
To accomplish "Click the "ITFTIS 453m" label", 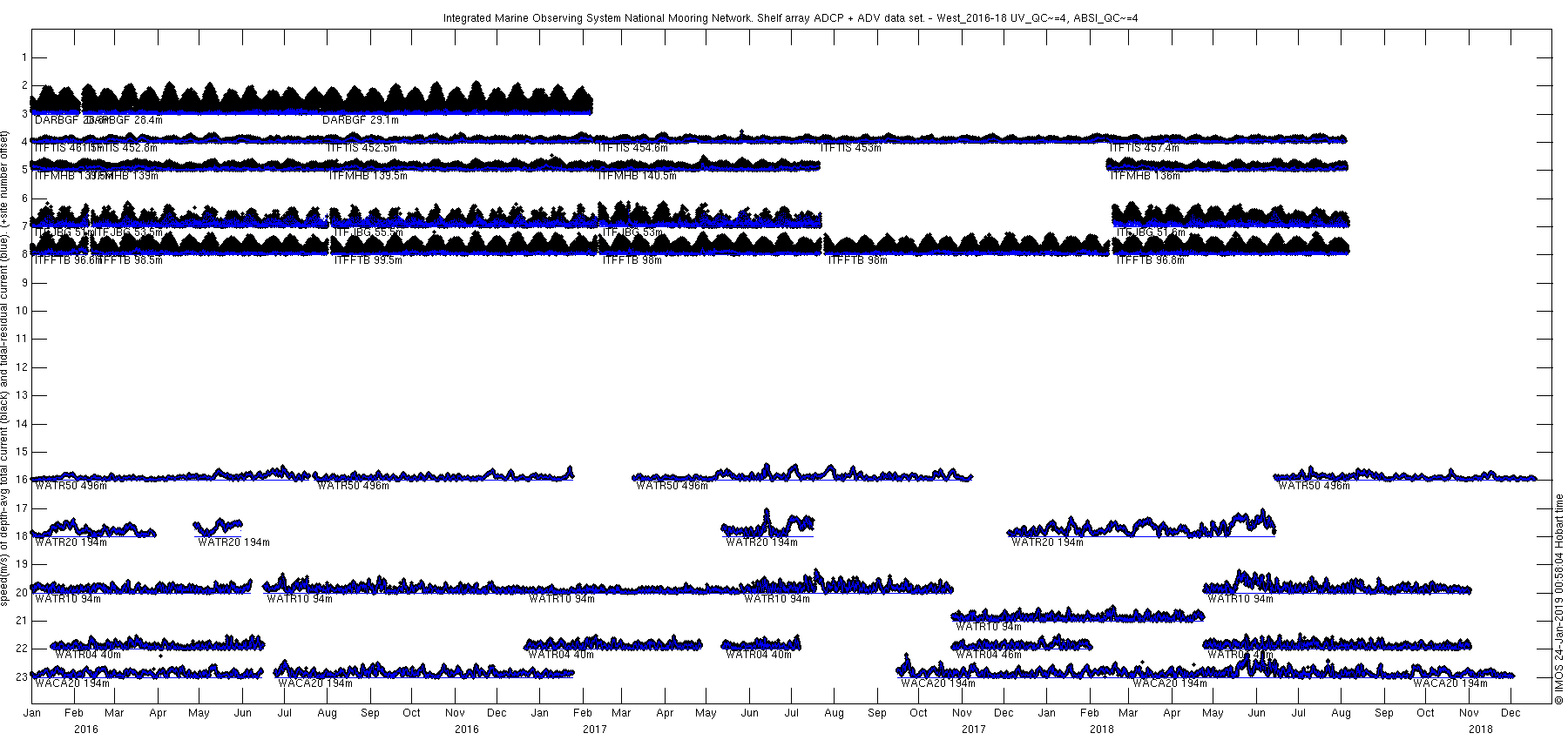I will point(851,148).
